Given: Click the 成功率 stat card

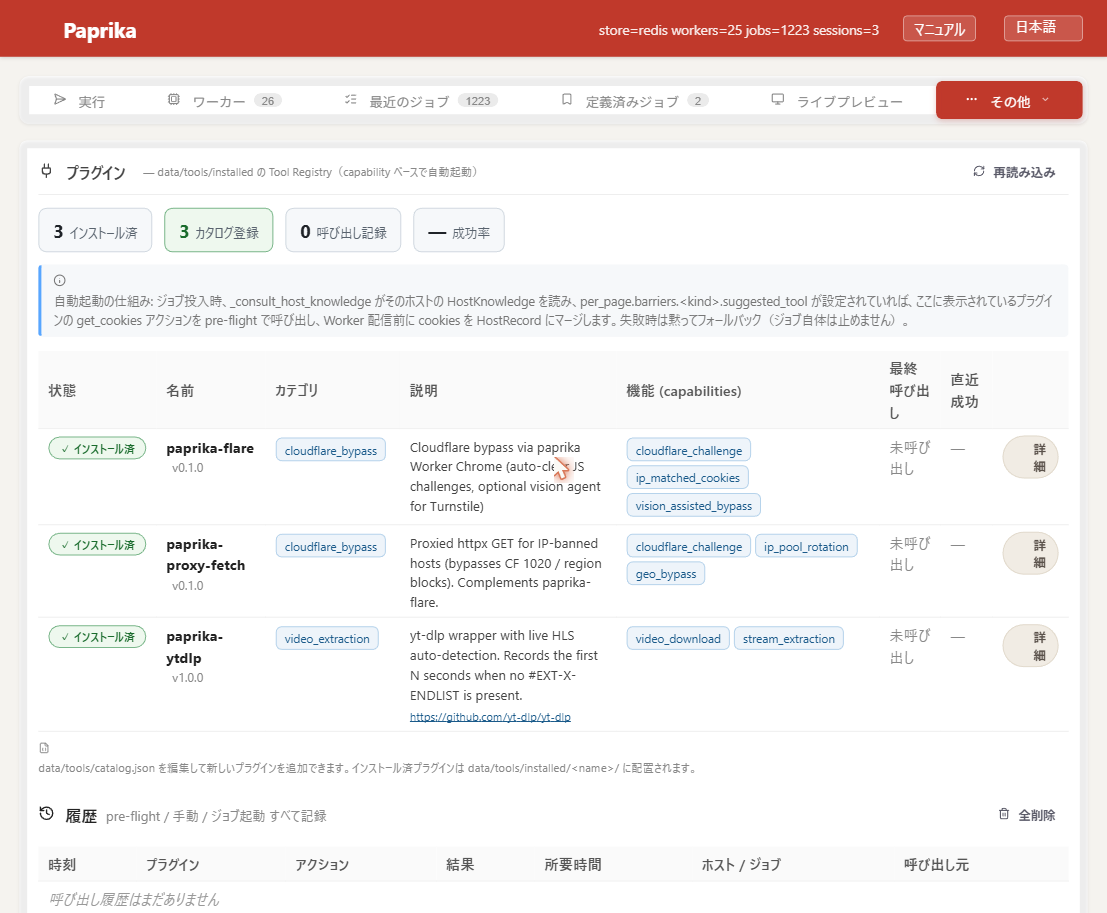Looking at the screenshot, I should [459, 230].
